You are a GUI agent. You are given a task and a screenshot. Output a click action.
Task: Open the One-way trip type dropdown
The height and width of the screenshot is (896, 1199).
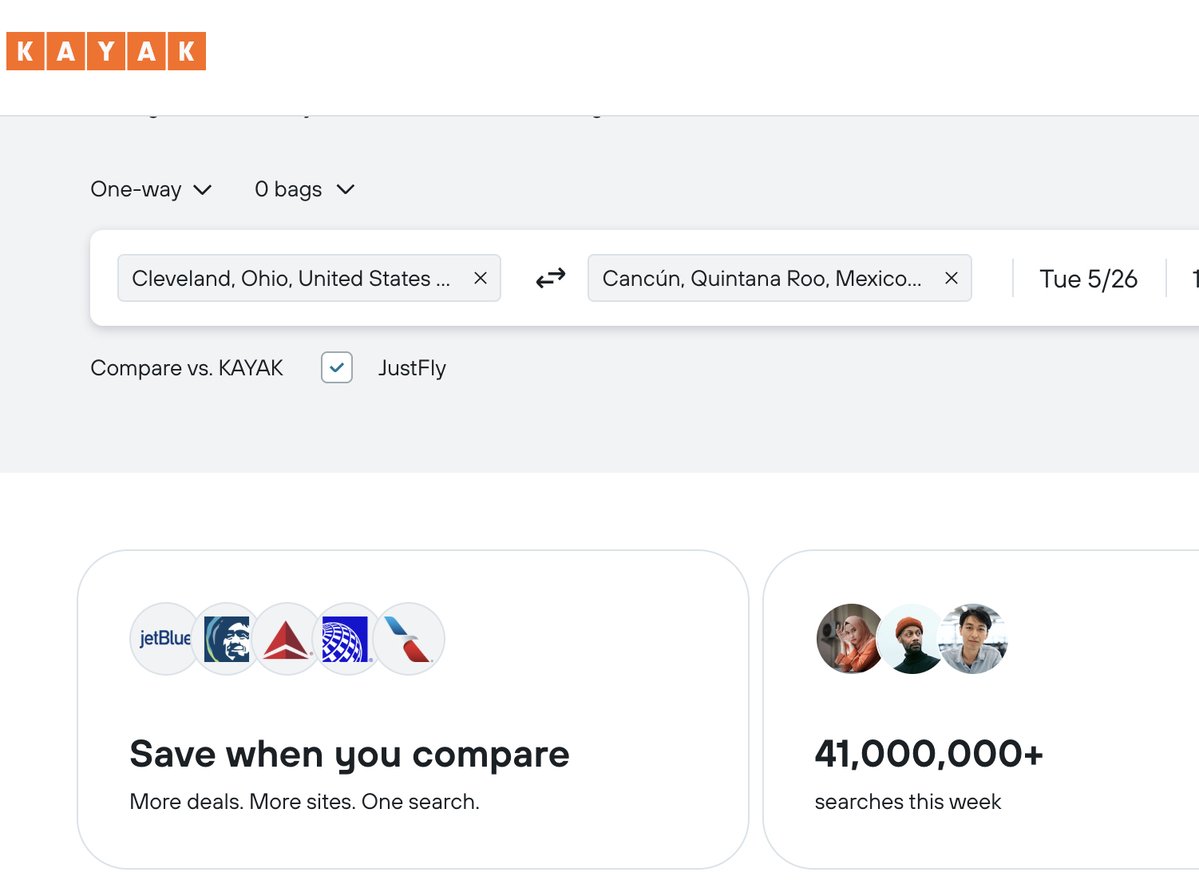coord(151,189)
